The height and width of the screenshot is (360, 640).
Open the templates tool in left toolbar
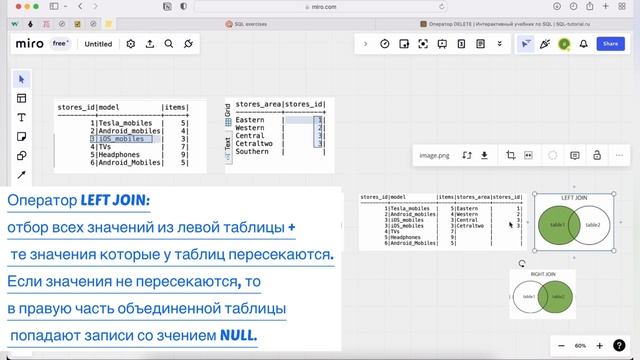[x=22, y=98]
